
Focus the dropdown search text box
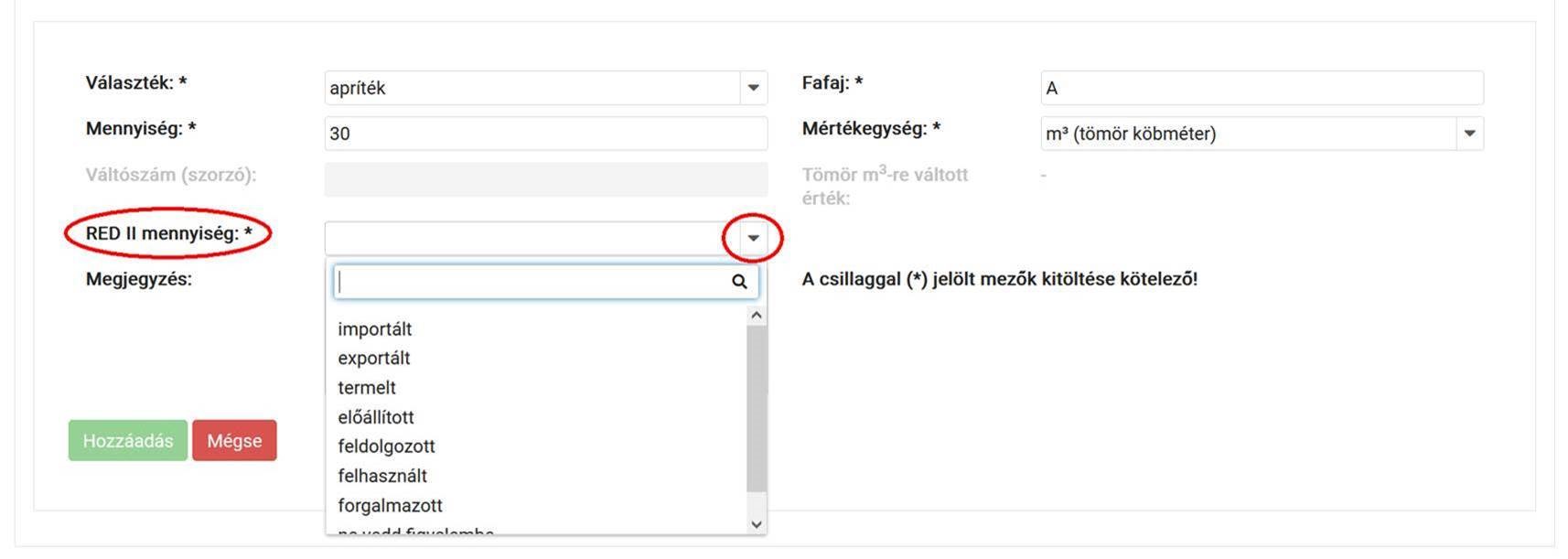tap(532, 282)
